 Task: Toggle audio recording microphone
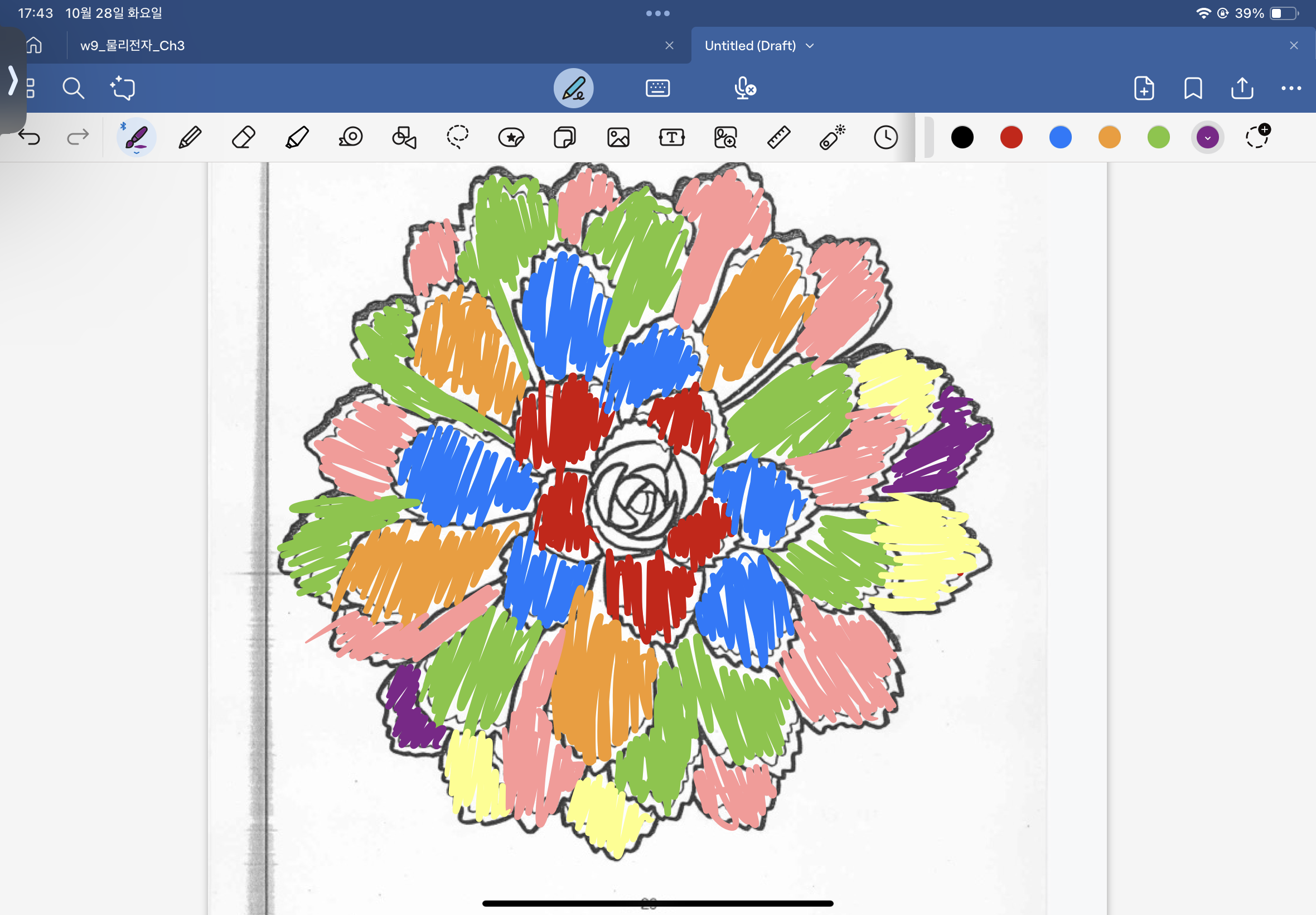744,88
